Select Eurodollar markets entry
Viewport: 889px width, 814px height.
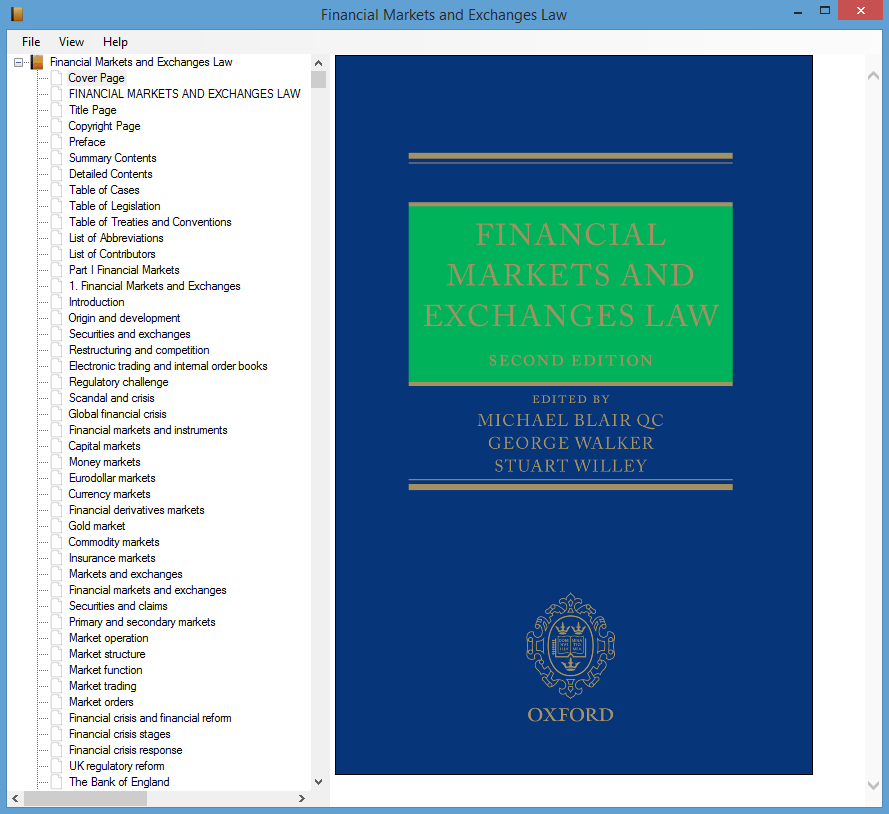pos(112,478)
